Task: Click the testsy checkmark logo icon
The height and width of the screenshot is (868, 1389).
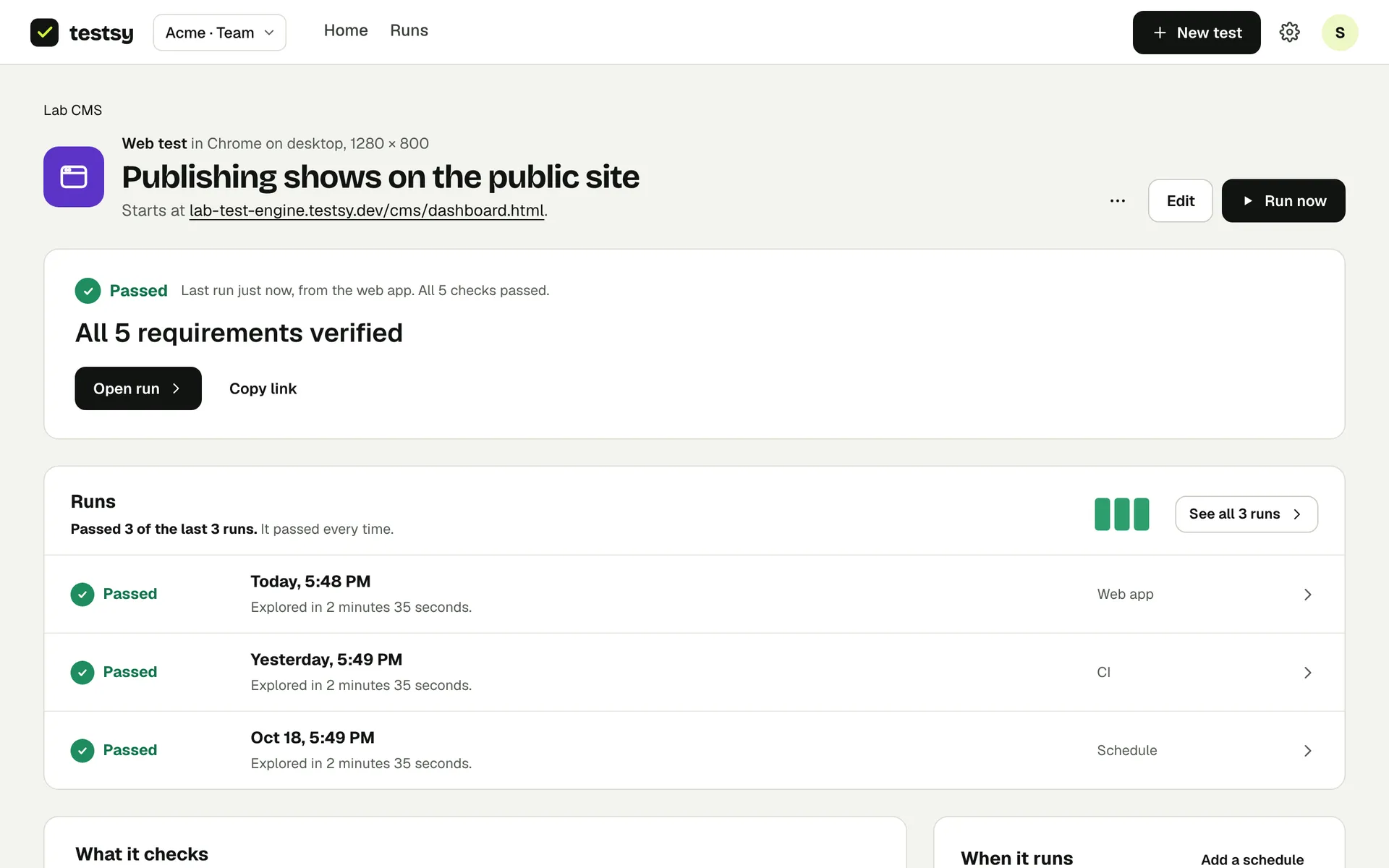Action: [44, 33]
